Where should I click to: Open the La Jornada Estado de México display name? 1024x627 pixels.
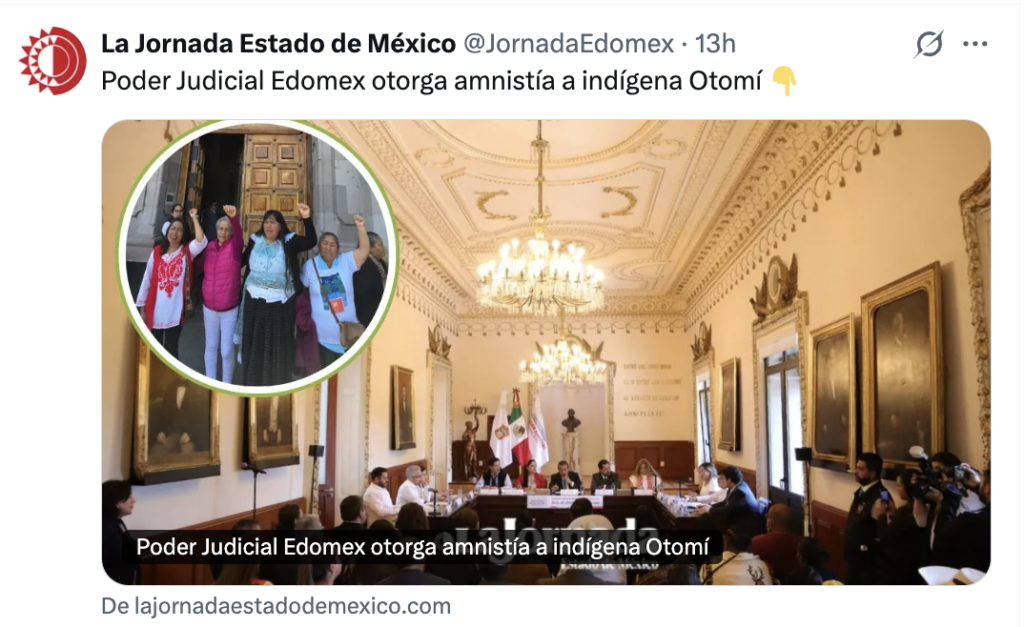click(x=278, y=44)
